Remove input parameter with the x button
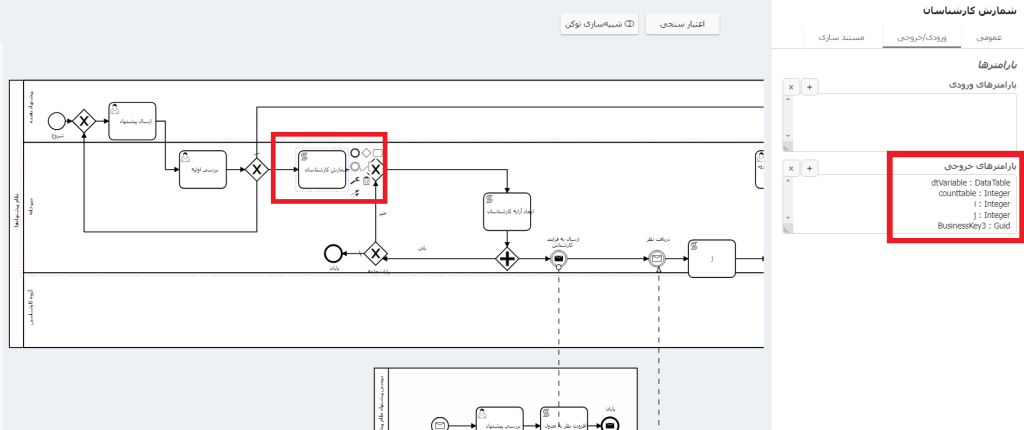1024x430 pixels. (791, 87)
